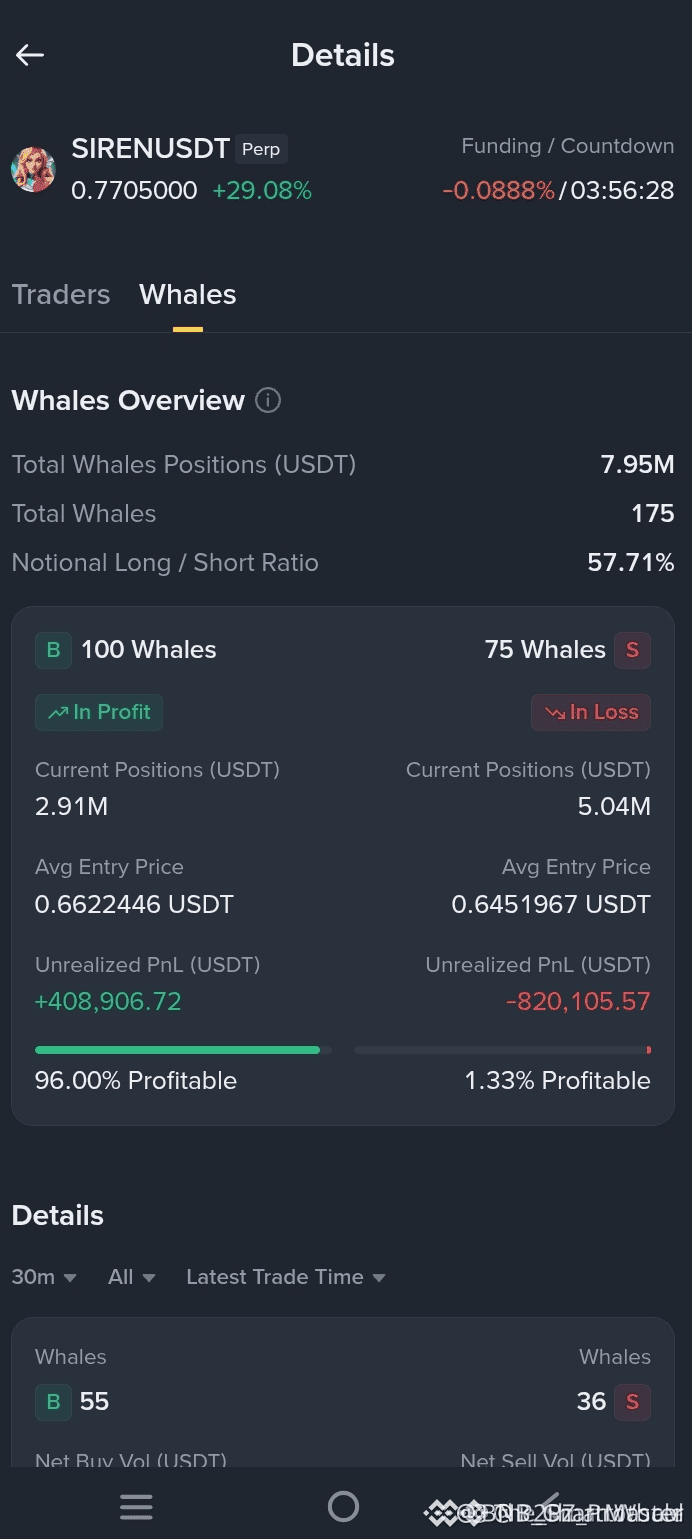Tap the funding rate countdown value
The height and width of the screenshot is (1539, 692).
[623, 190]
